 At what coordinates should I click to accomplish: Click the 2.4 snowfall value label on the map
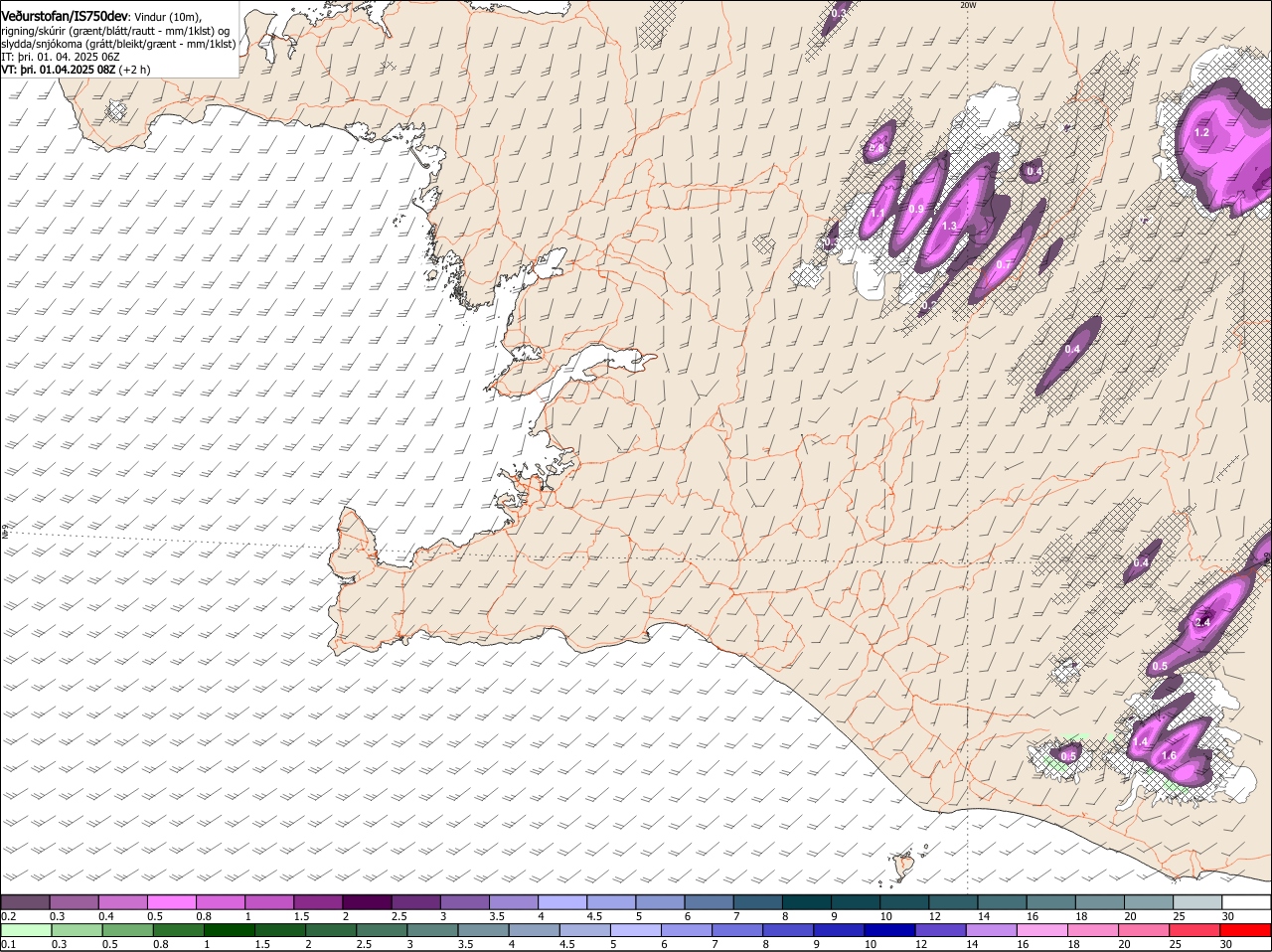[1202, 622]
